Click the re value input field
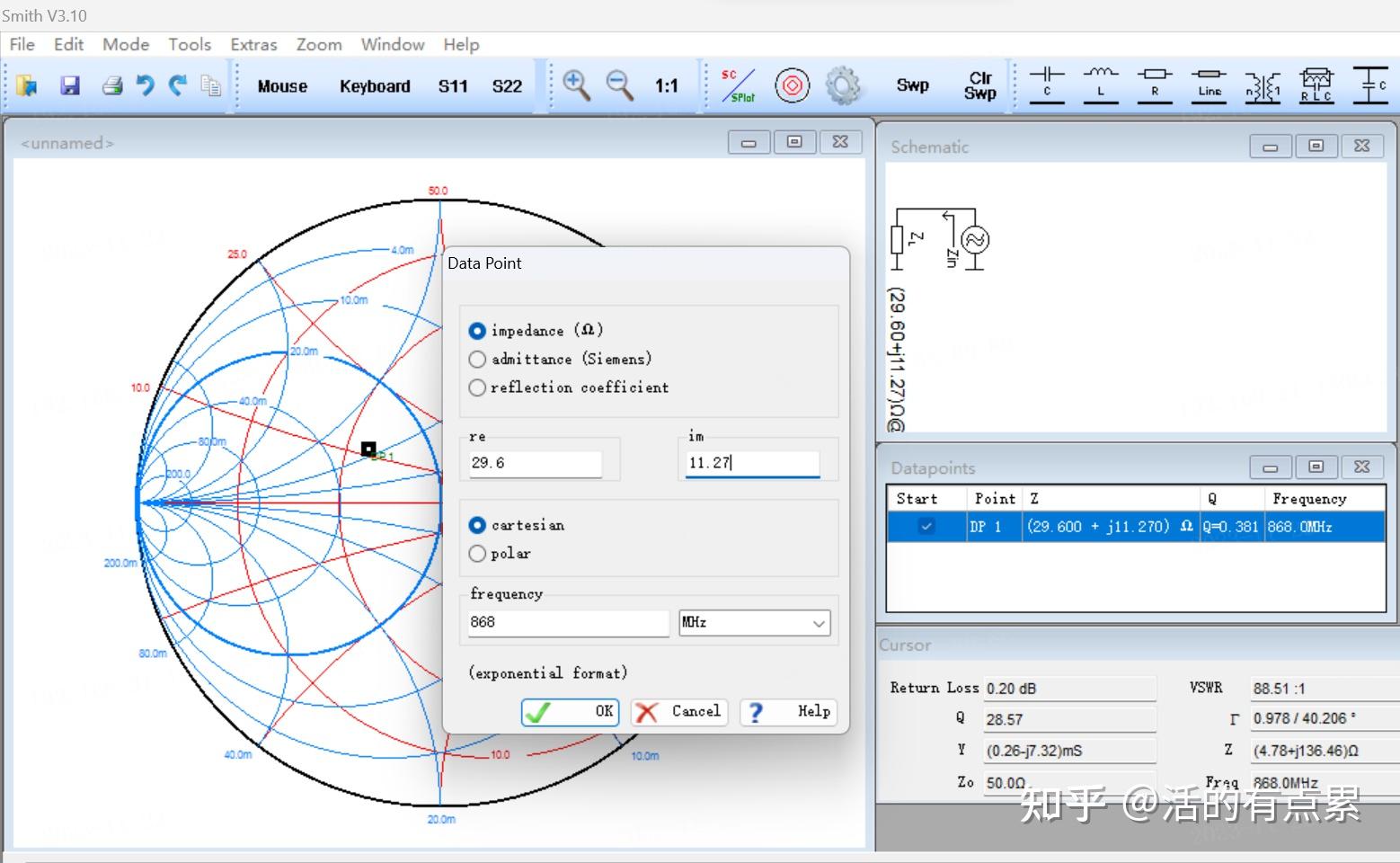 click(534, 463)
